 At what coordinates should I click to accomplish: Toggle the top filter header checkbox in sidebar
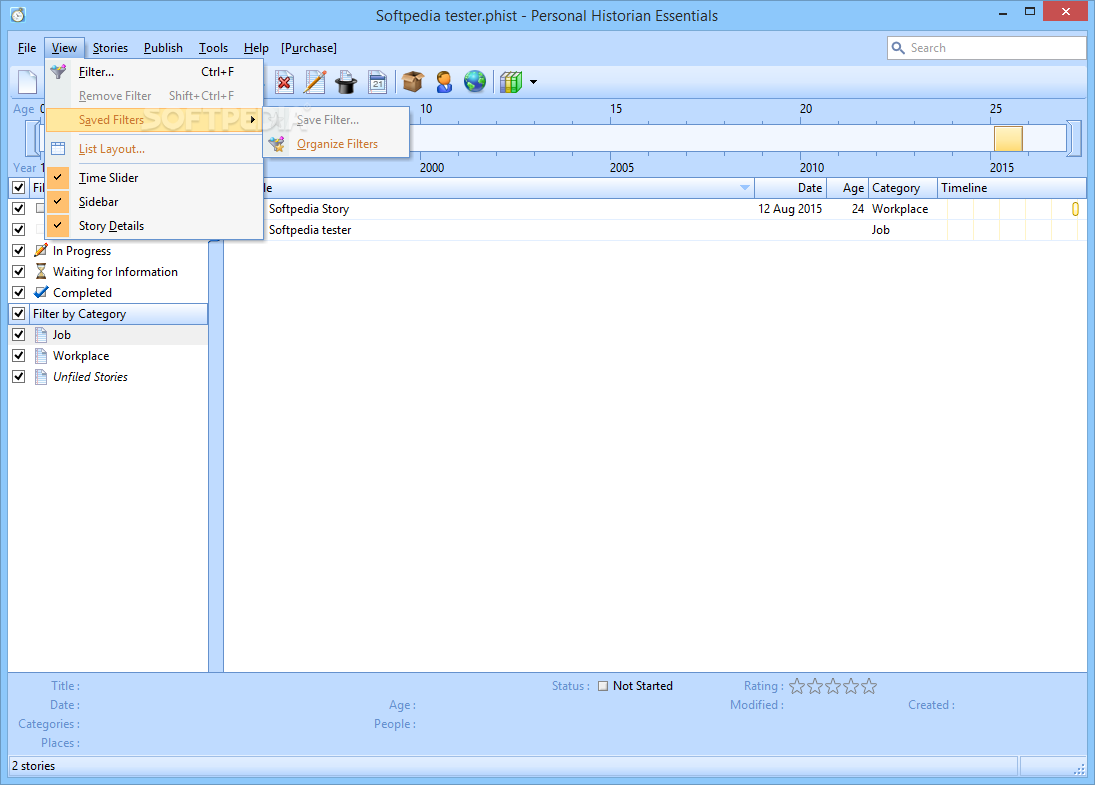pos(19,187)
